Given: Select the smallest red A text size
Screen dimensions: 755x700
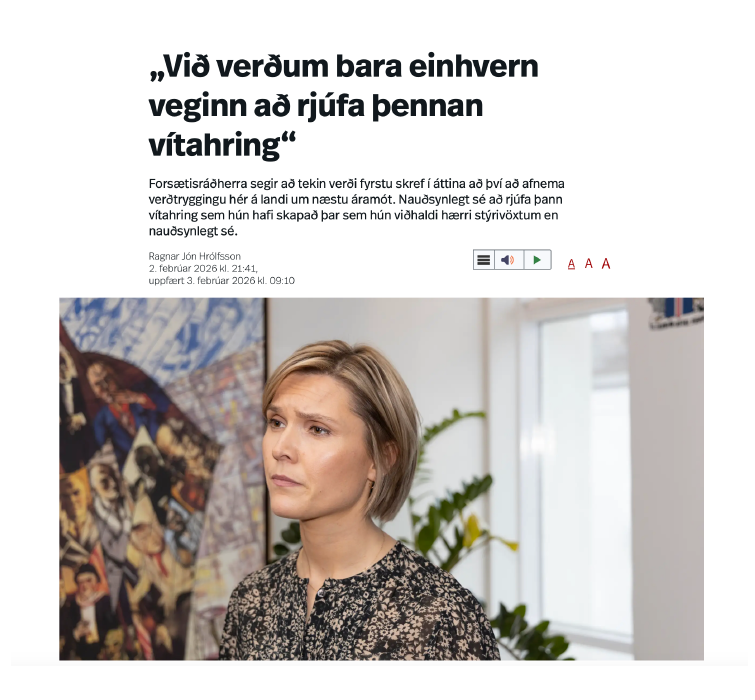Looking at the screenshot, I should [571, 264].
